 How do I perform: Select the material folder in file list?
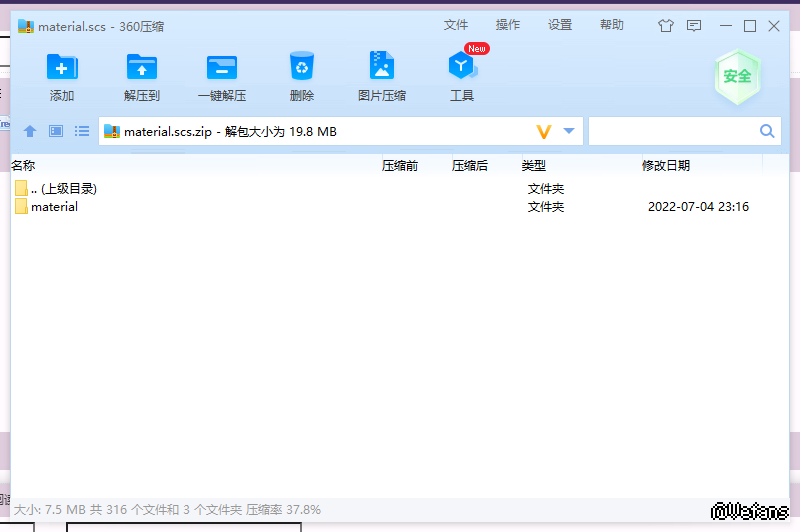[x=54, y=207]
